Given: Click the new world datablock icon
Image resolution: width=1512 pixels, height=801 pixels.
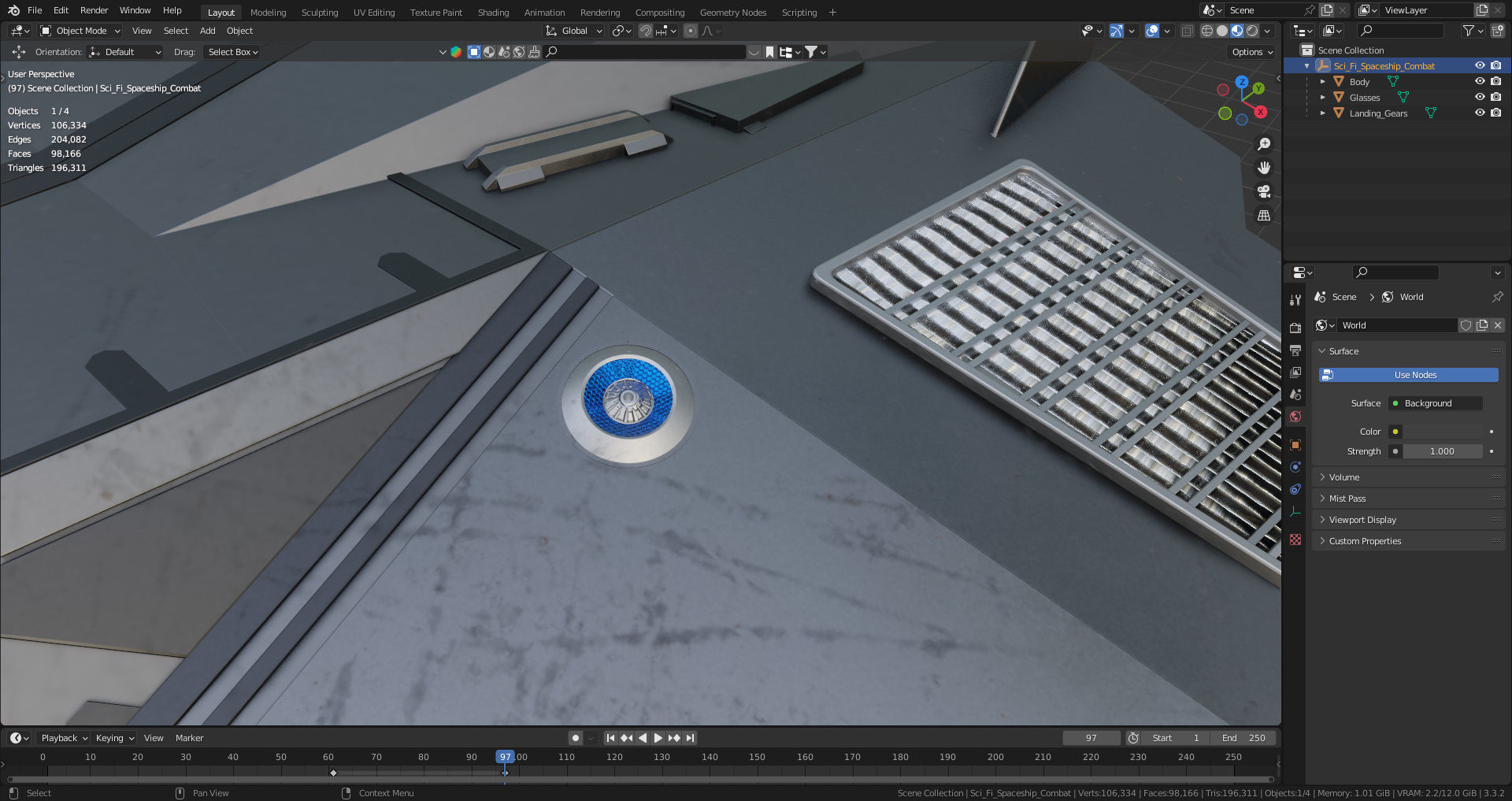Looking at the screenshot, I should (1482, 325).
